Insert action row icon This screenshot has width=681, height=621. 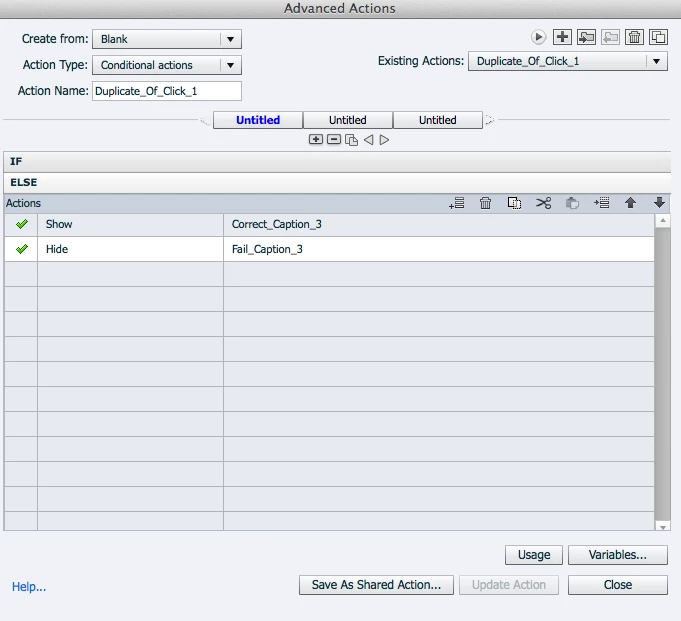602,203
